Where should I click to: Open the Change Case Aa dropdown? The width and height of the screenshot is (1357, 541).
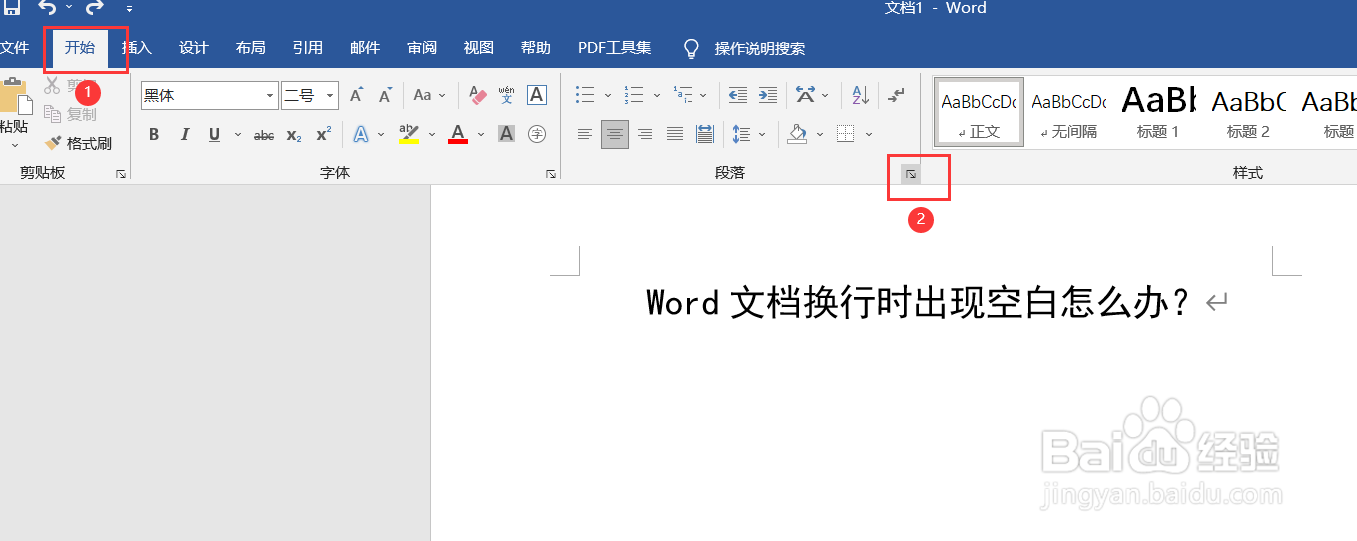point(429,95)
